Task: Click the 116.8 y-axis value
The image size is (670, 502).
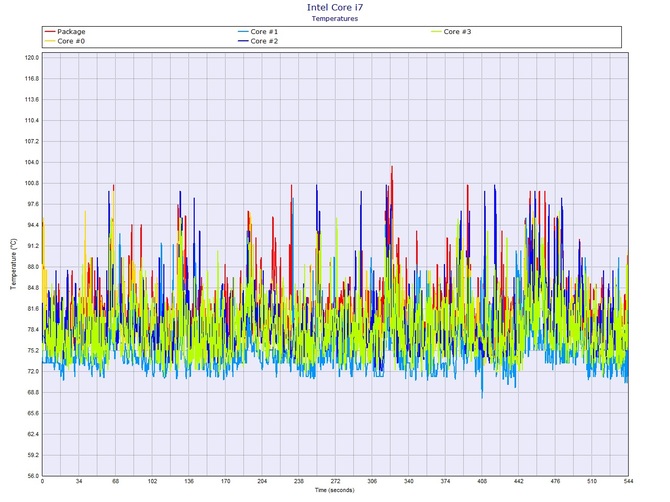Action: 32,79
